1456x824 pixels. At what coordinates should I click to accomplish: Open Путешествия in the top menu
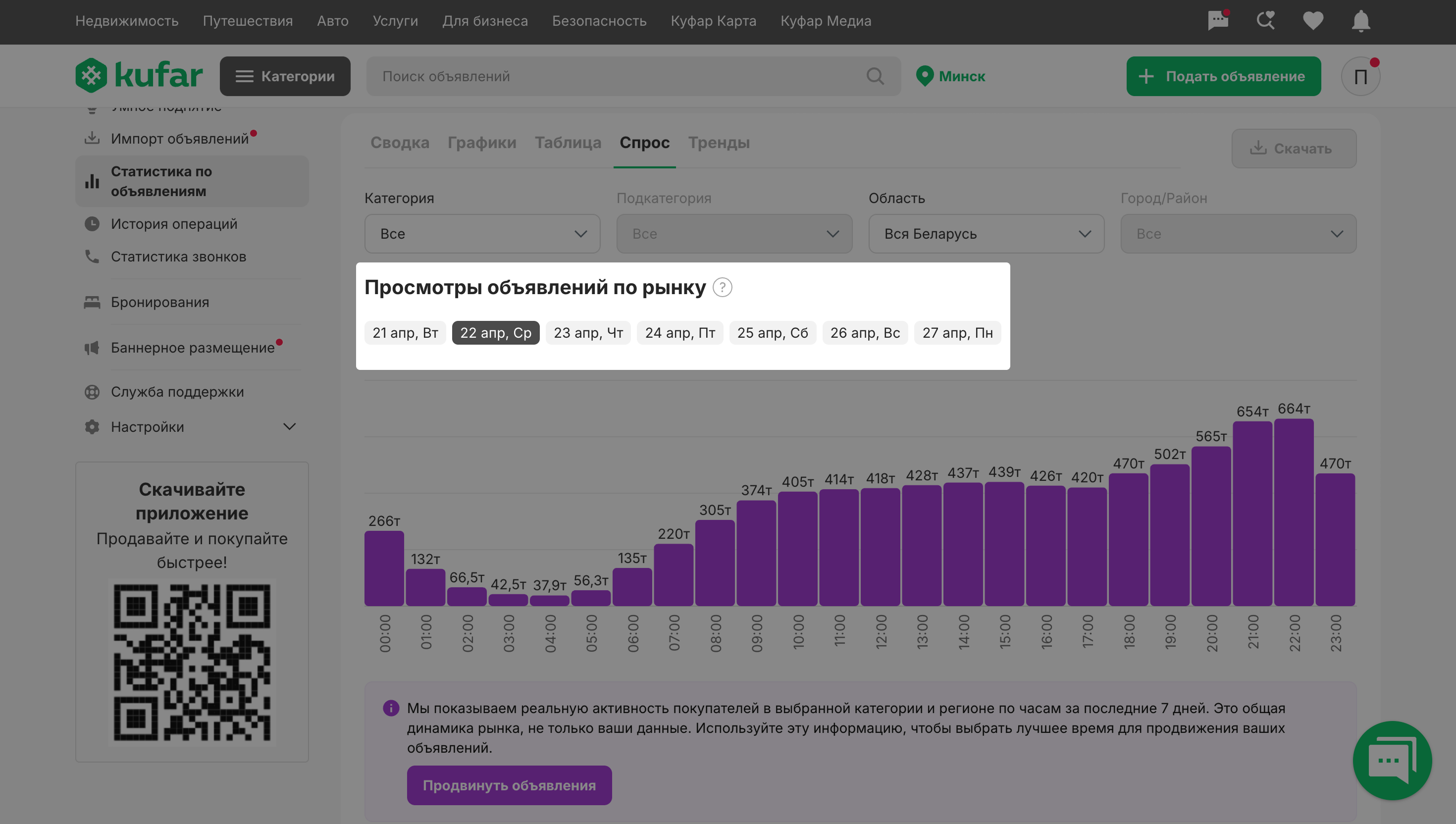click(x=248, y=21)
